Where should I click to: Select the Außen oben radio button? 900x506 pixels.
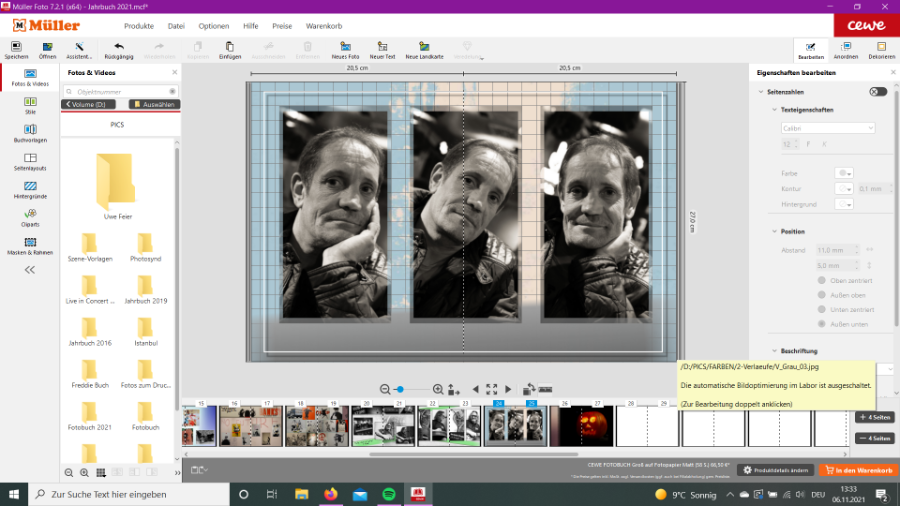(x=822, y=295)
